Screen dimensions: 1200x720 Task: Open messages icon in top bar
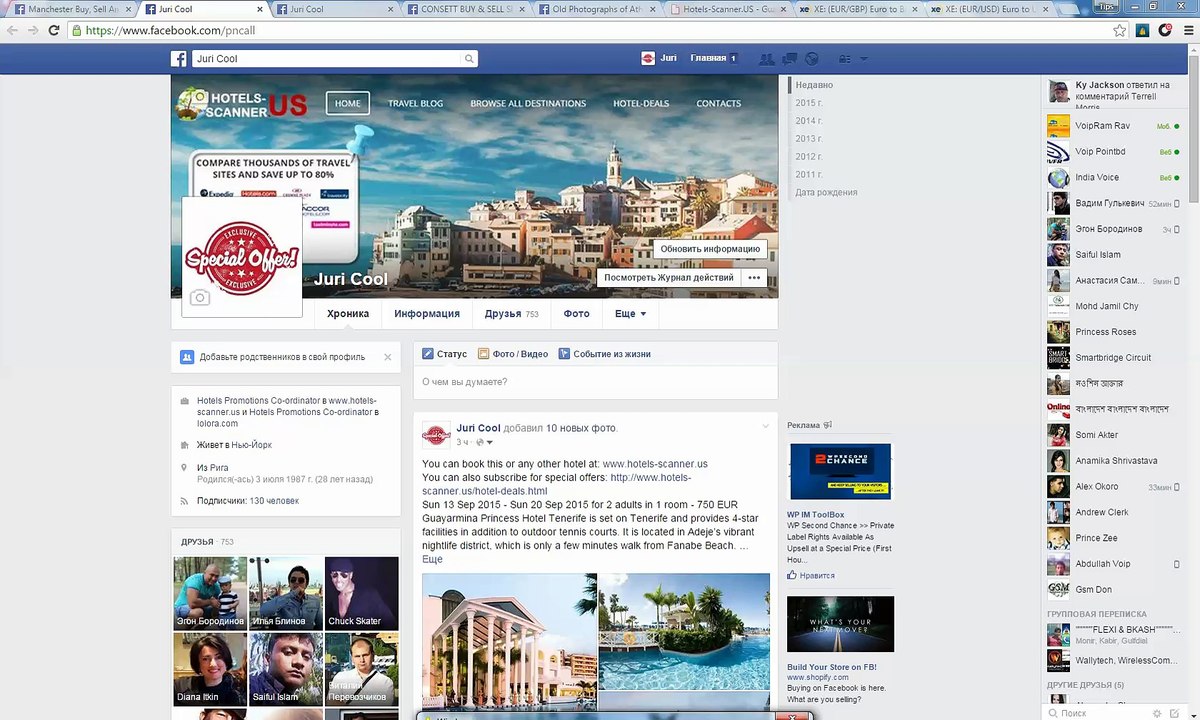click(x=790, y=59)
